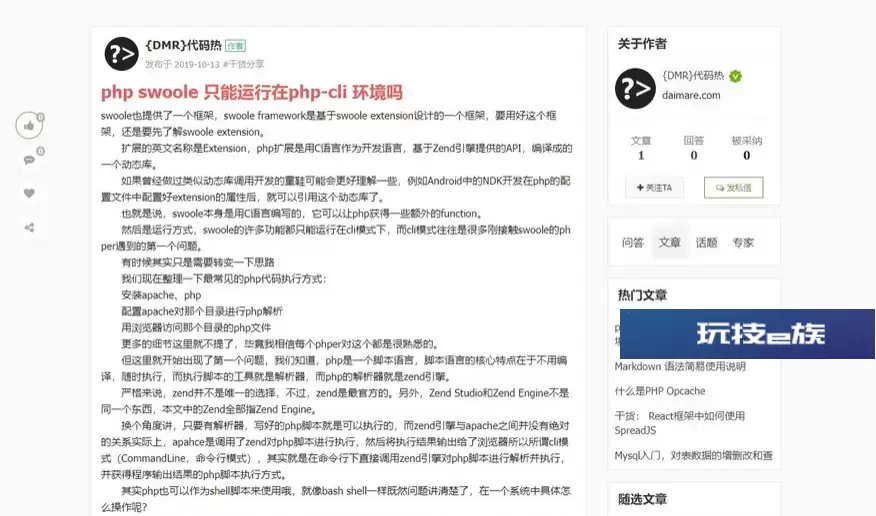This screenshot has height=516, width=876.
Task: Click the large avatar in 关于作者 panel
Action: (x=635, y=88)
